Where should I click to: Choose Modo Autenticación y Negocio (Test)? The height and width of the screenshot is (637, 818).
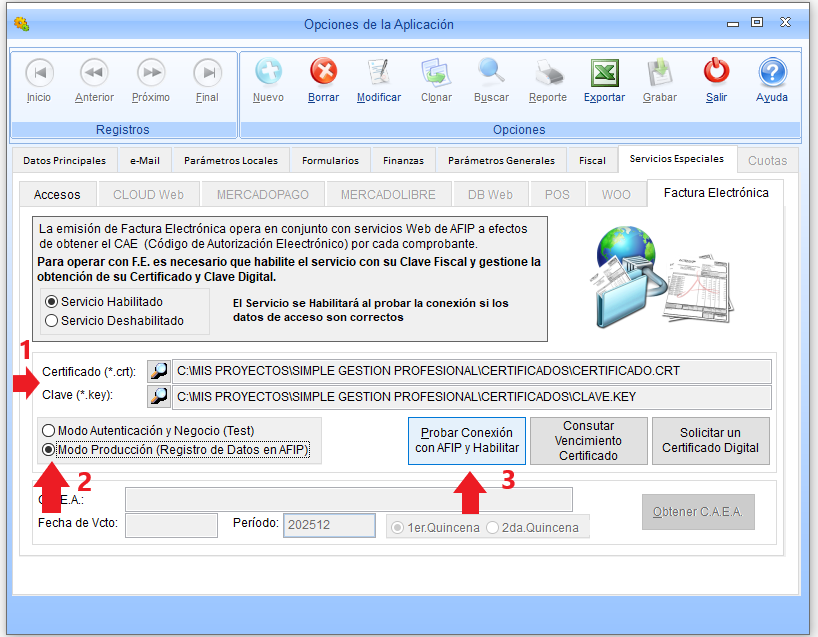click(49, 430)
